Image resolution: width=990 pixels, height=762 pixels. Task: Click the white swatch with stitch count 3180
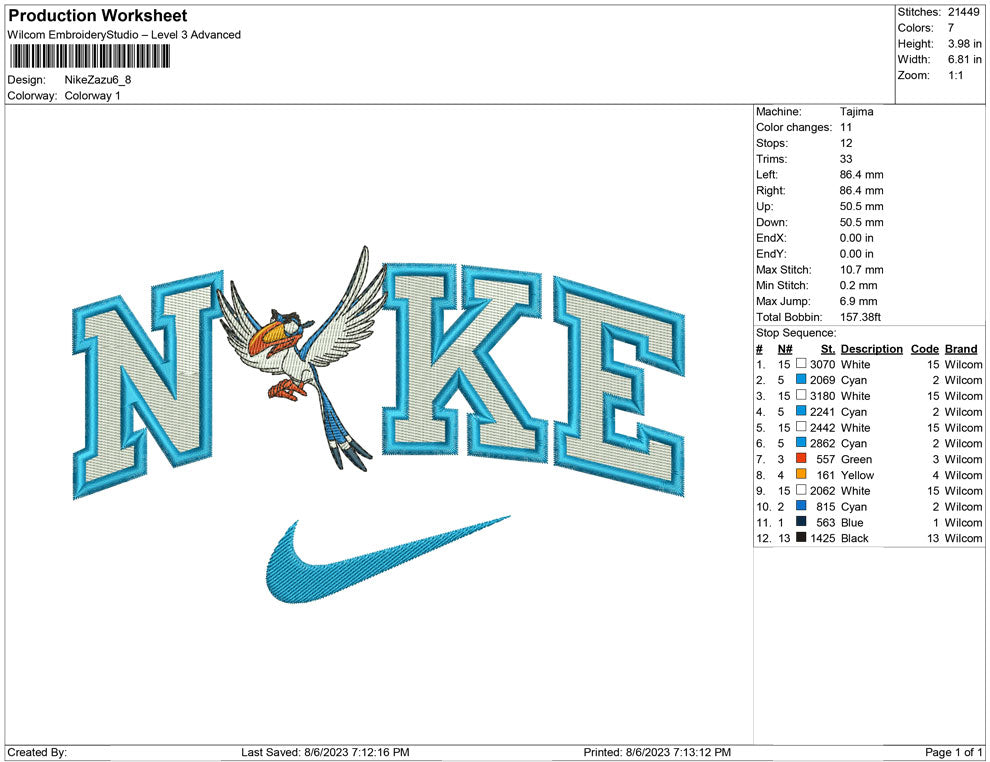801,395
